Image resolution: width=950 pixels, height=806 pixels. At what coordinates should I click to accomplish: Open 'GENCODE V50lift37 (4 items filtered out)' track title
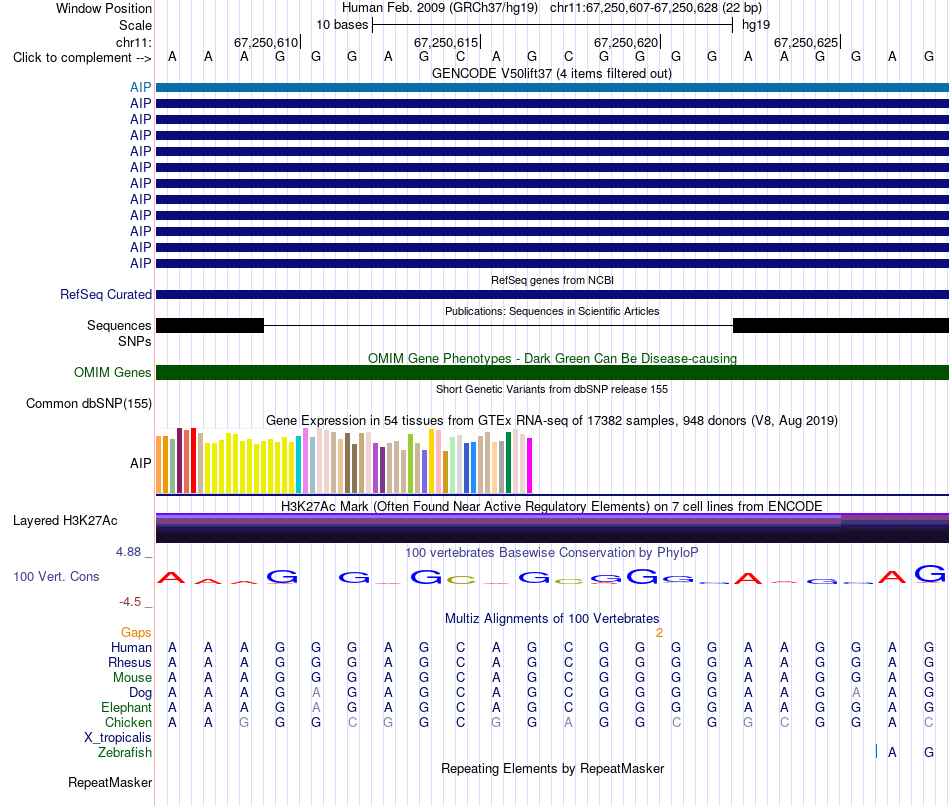click(x=552, y=73)
